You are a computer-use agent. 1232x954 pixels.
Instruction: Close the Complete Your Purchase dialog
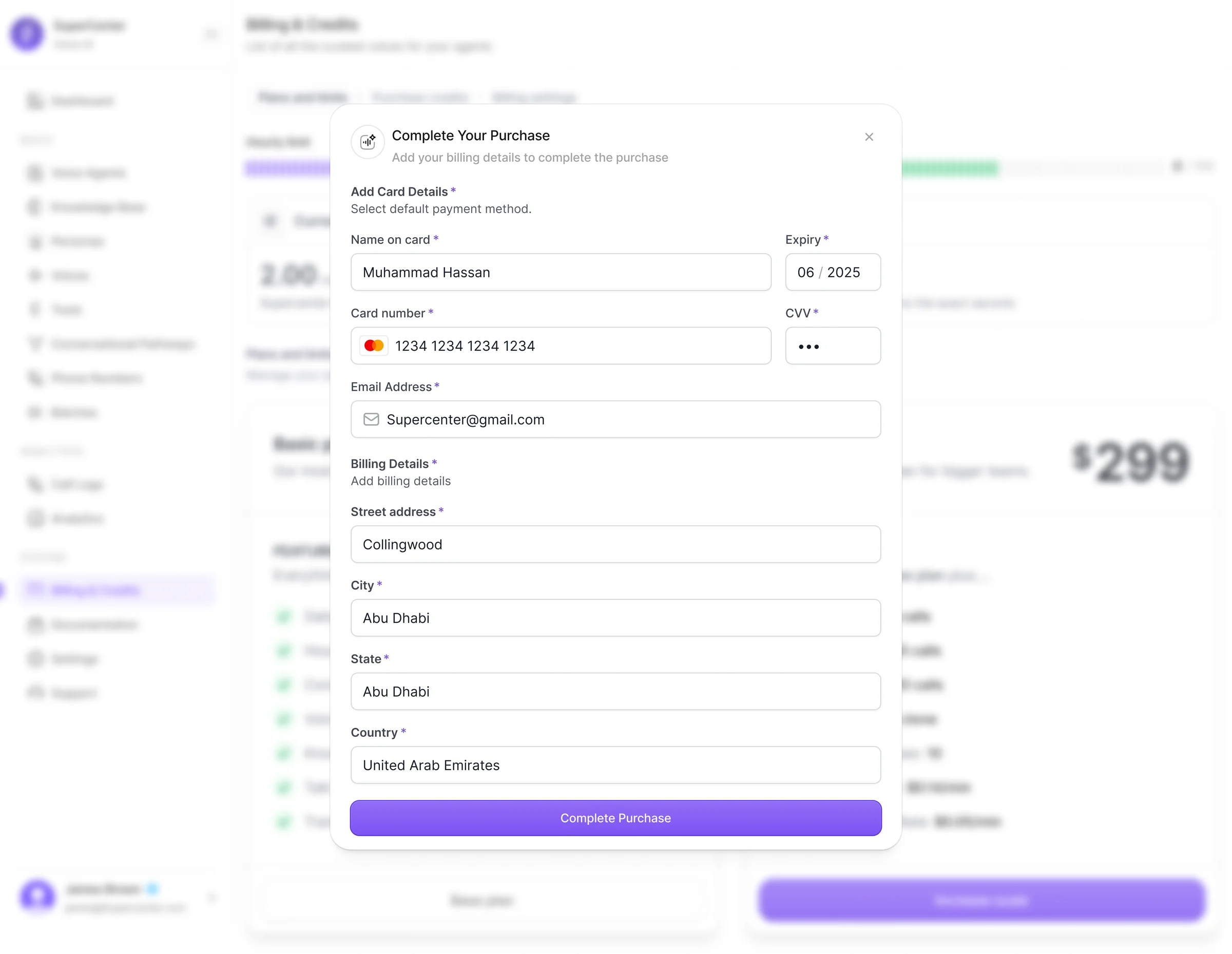(x=869, y=137)
